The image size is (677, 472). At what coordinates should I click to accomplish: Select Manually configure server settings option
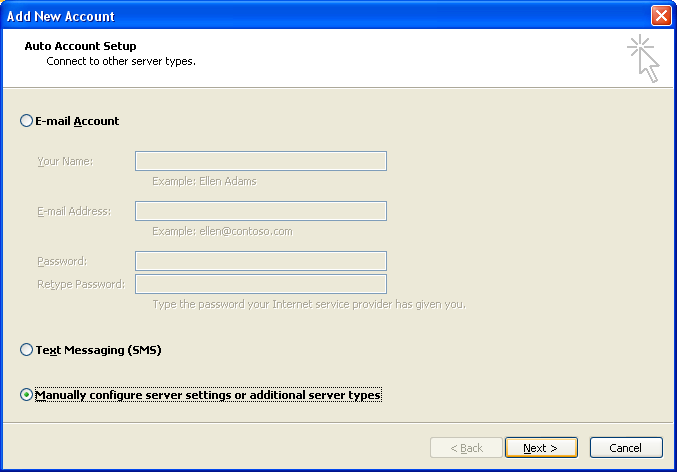tap(26, 395)
